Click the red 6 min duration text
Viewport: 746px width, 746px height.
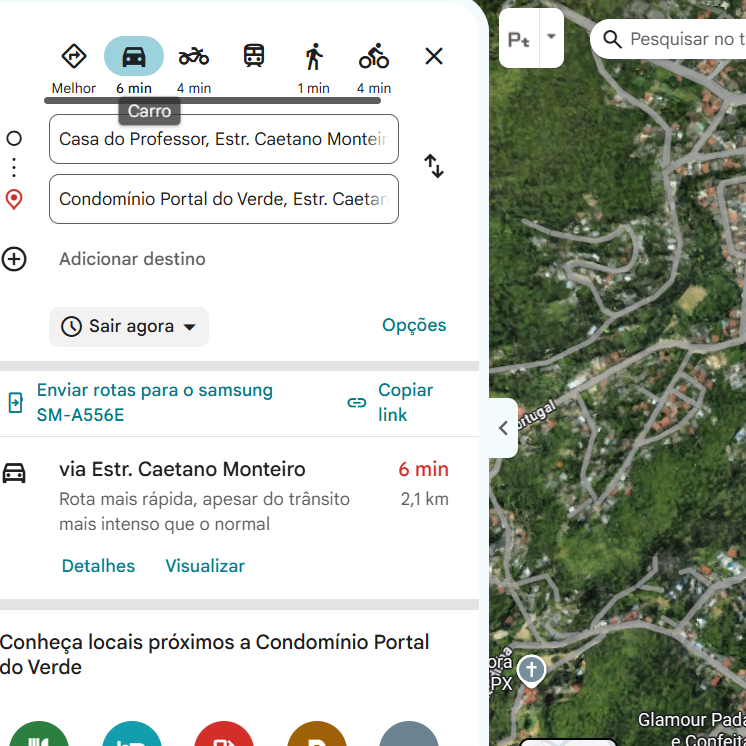423,470
